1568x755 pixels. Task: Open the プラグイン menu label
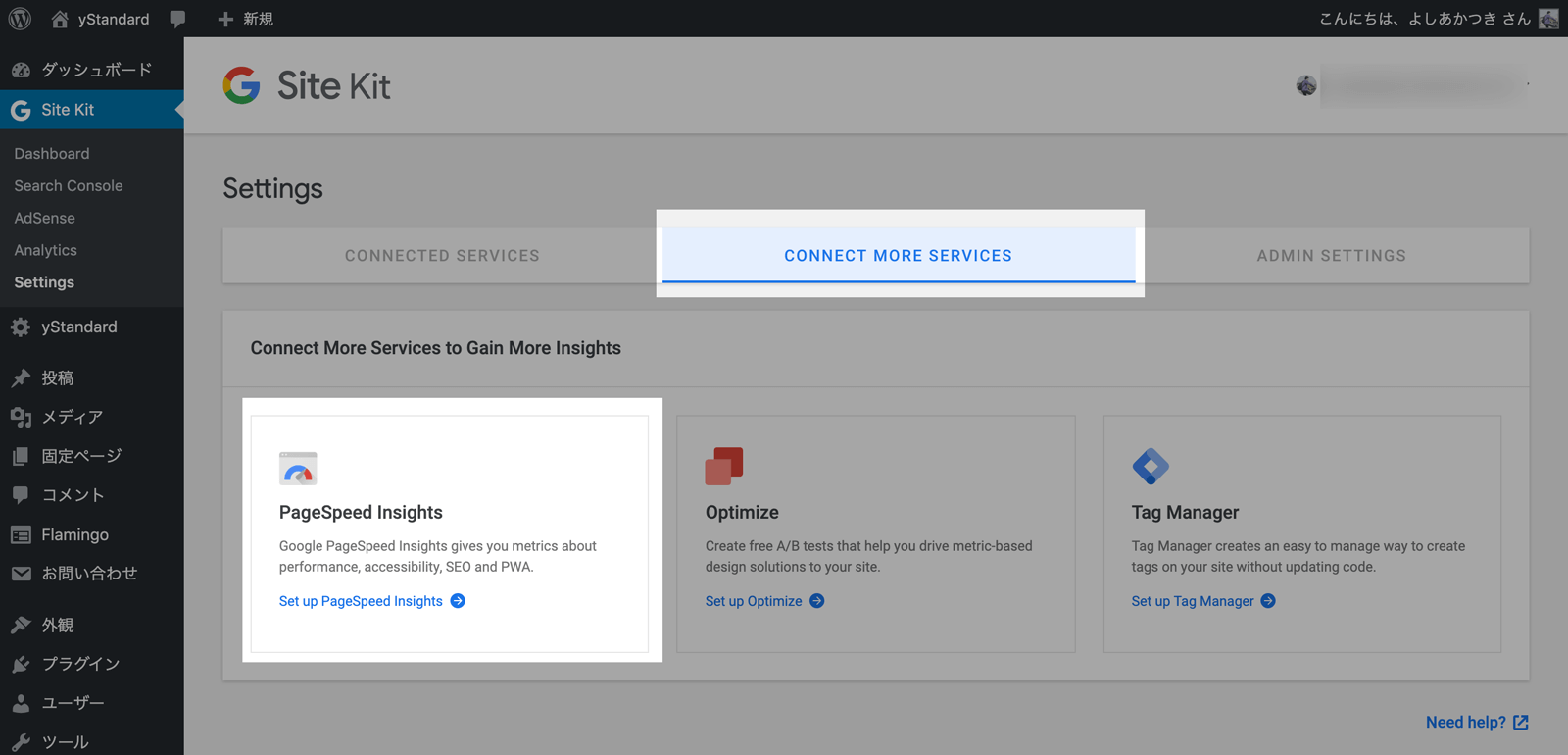pos(80,664)
